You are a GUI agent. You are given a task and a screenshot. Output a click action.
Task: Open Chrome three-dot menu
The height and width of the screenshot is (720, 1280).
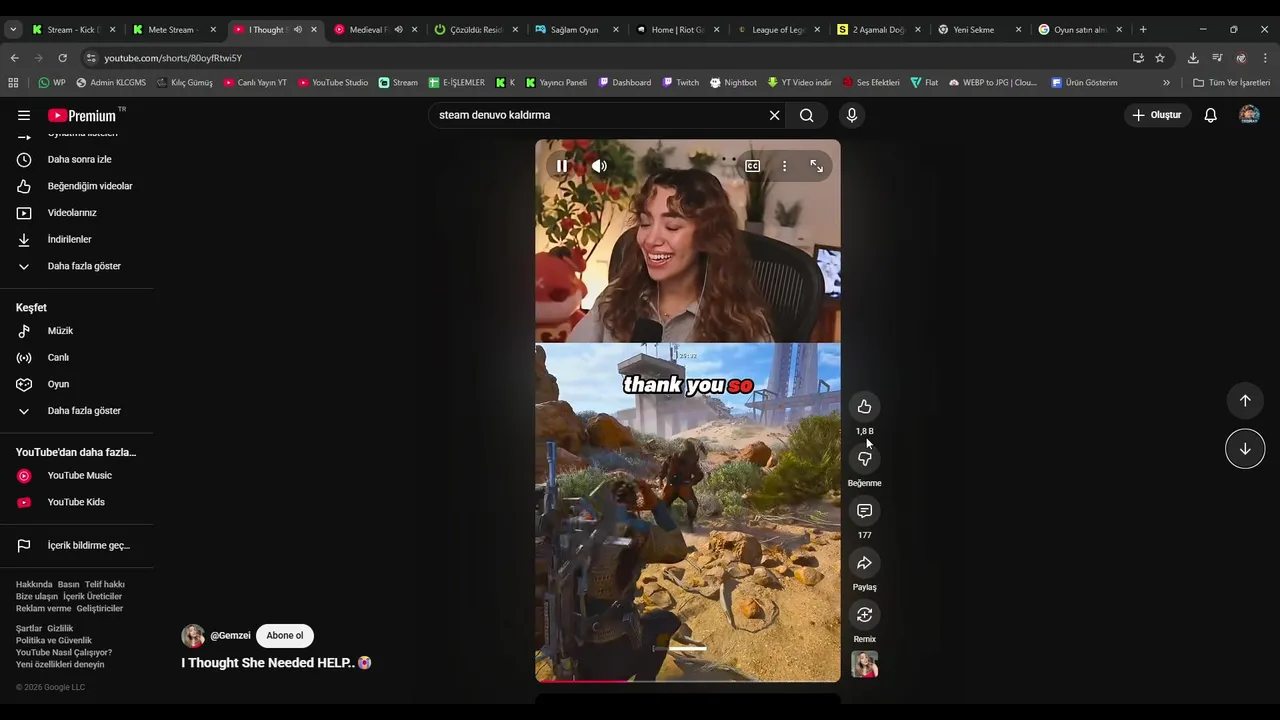click(1265, 58)
